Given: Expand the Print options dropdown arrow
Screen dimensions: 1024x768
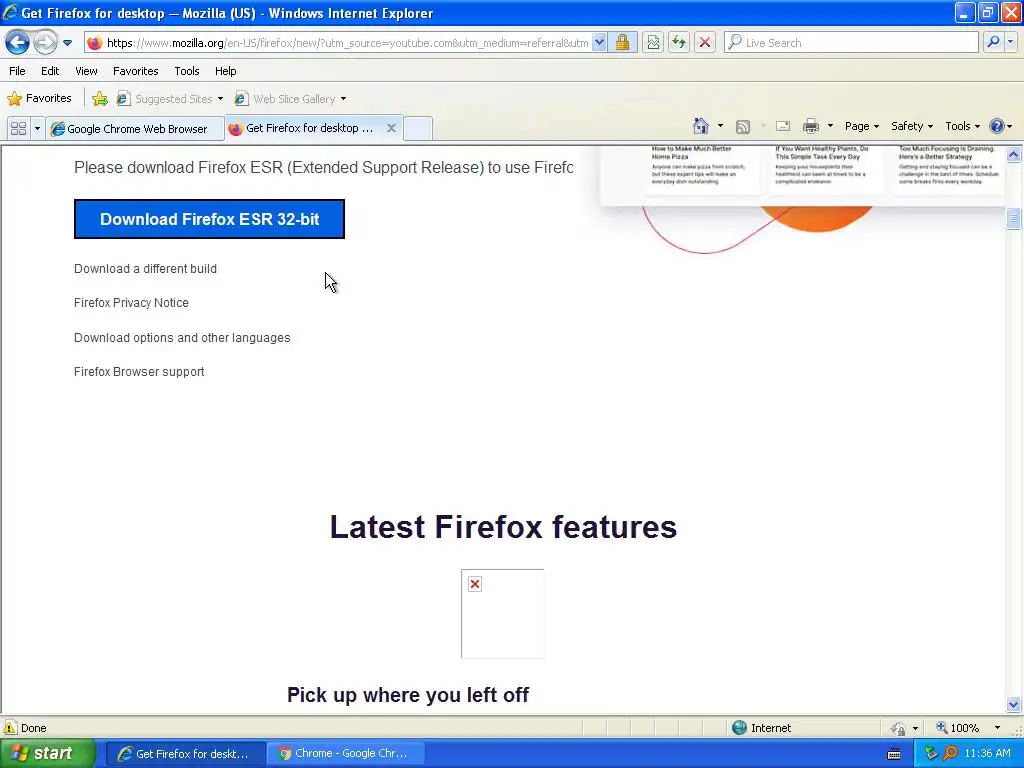Looking at the screenshot, I should [830, 126].
